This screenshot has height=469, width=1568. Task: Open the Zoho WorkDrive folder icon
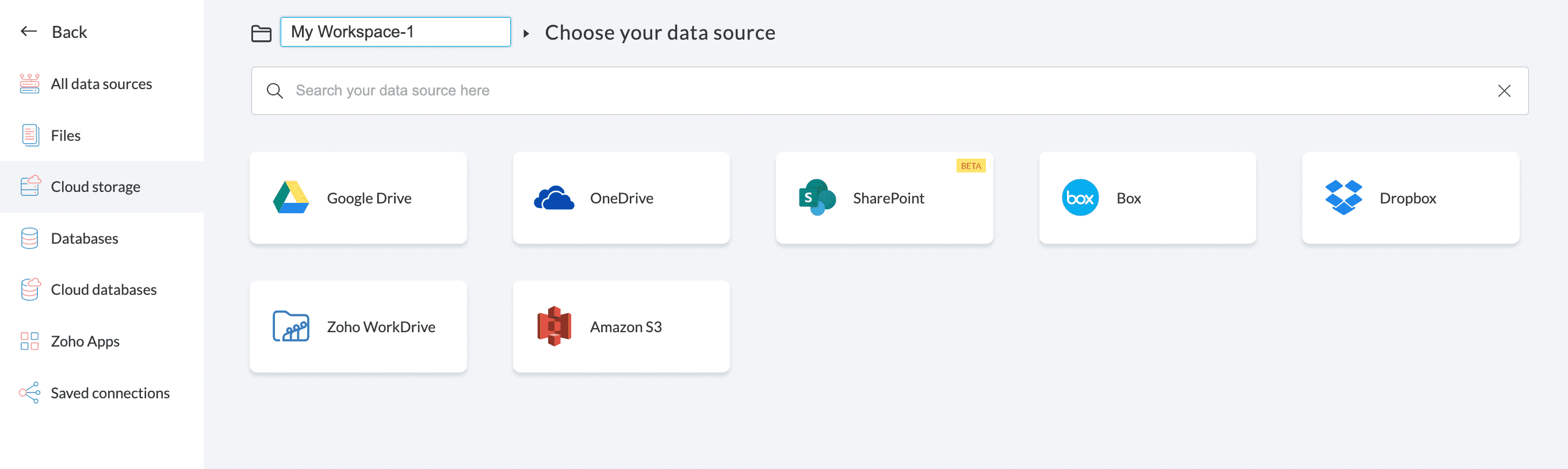(x=291, y=326)
